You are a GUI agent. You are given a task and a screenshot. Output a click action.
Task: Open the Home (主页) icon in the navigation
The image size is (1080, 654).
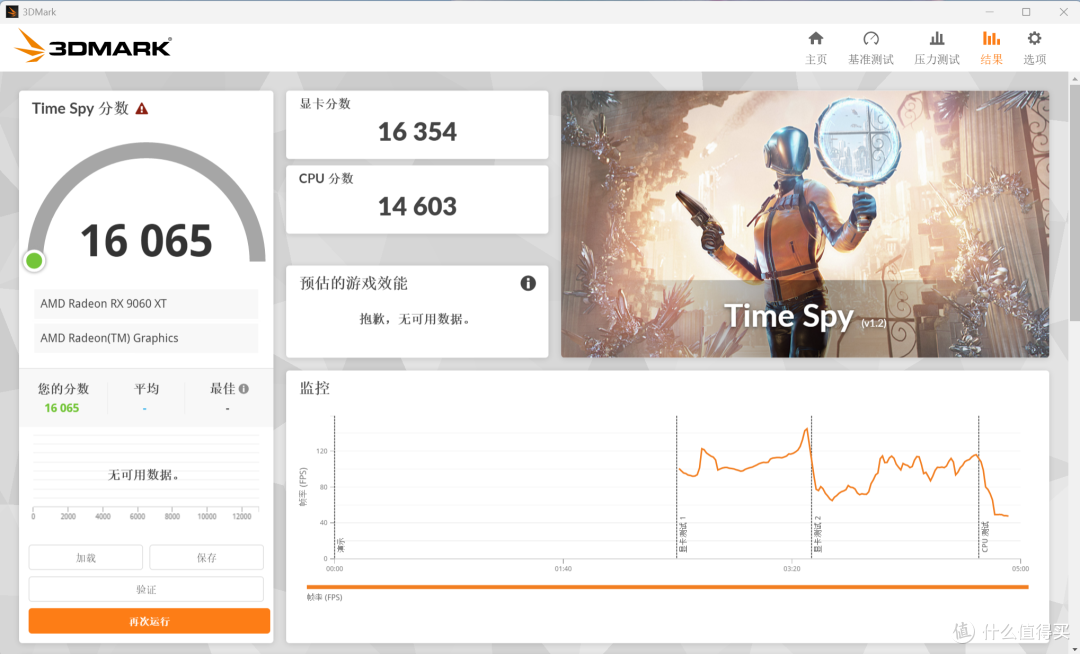(816, 39)
